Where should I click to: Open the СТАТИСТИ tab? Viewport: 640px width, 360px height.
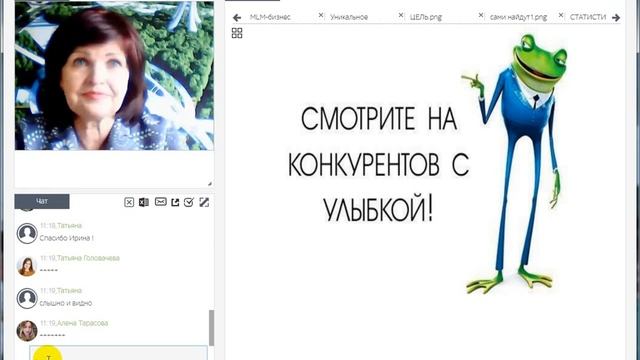(588, 17)
